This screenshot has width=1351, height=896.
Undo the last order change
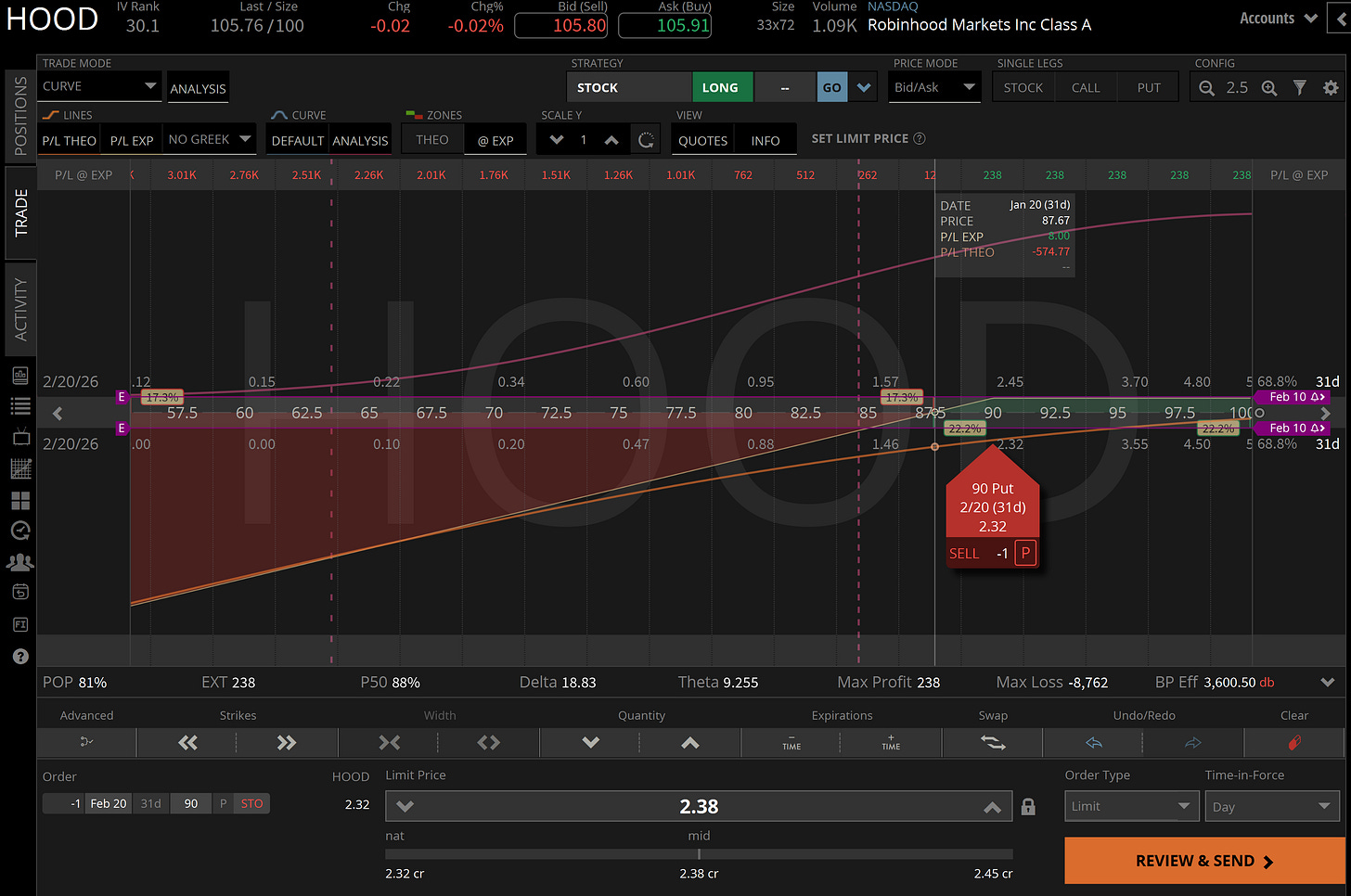pyautogui.click(x=1094, y=742)
